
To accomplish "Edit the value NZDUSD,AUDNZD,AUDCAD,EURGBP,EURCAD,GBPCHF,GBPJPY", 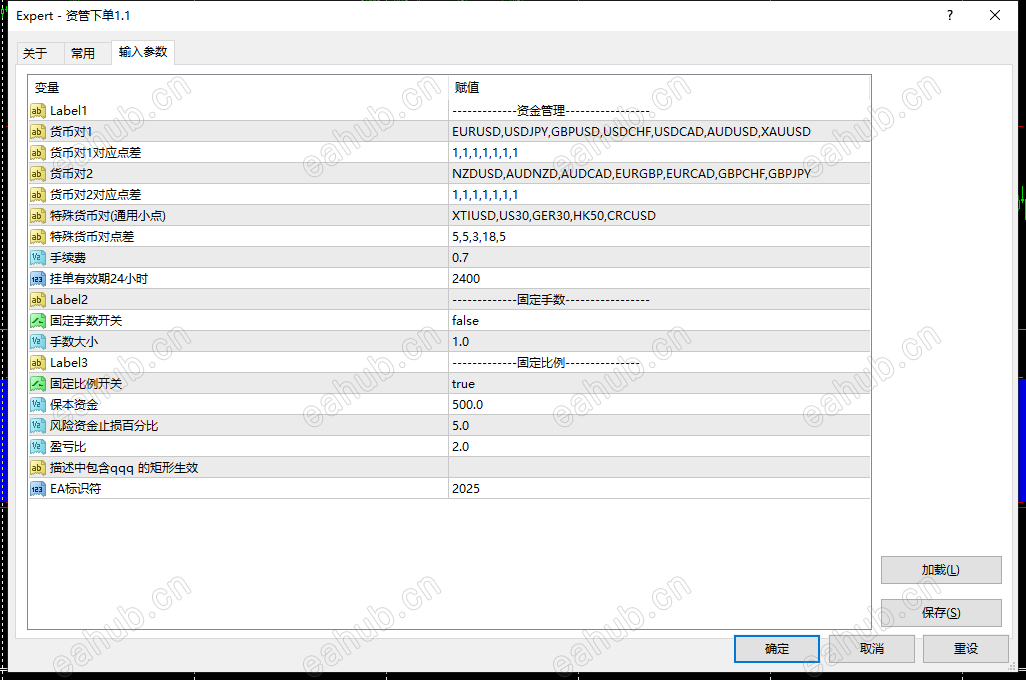I will point(660,173).
